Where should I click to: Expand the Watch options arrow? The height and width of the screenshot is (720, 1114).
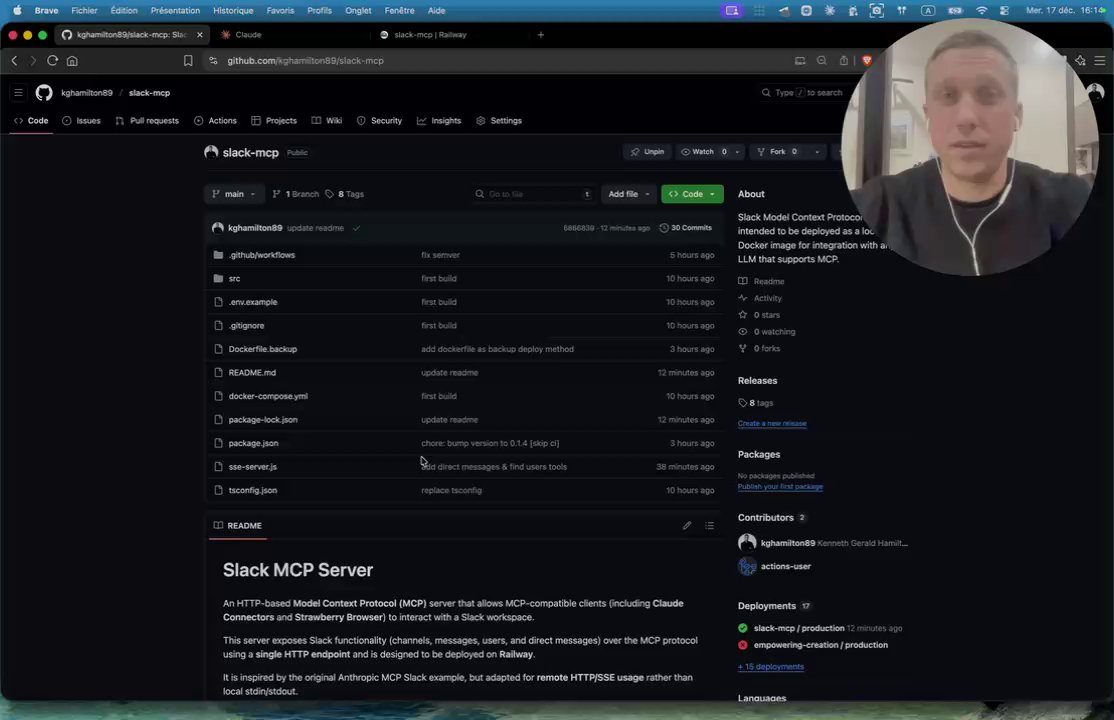(737, 151)
